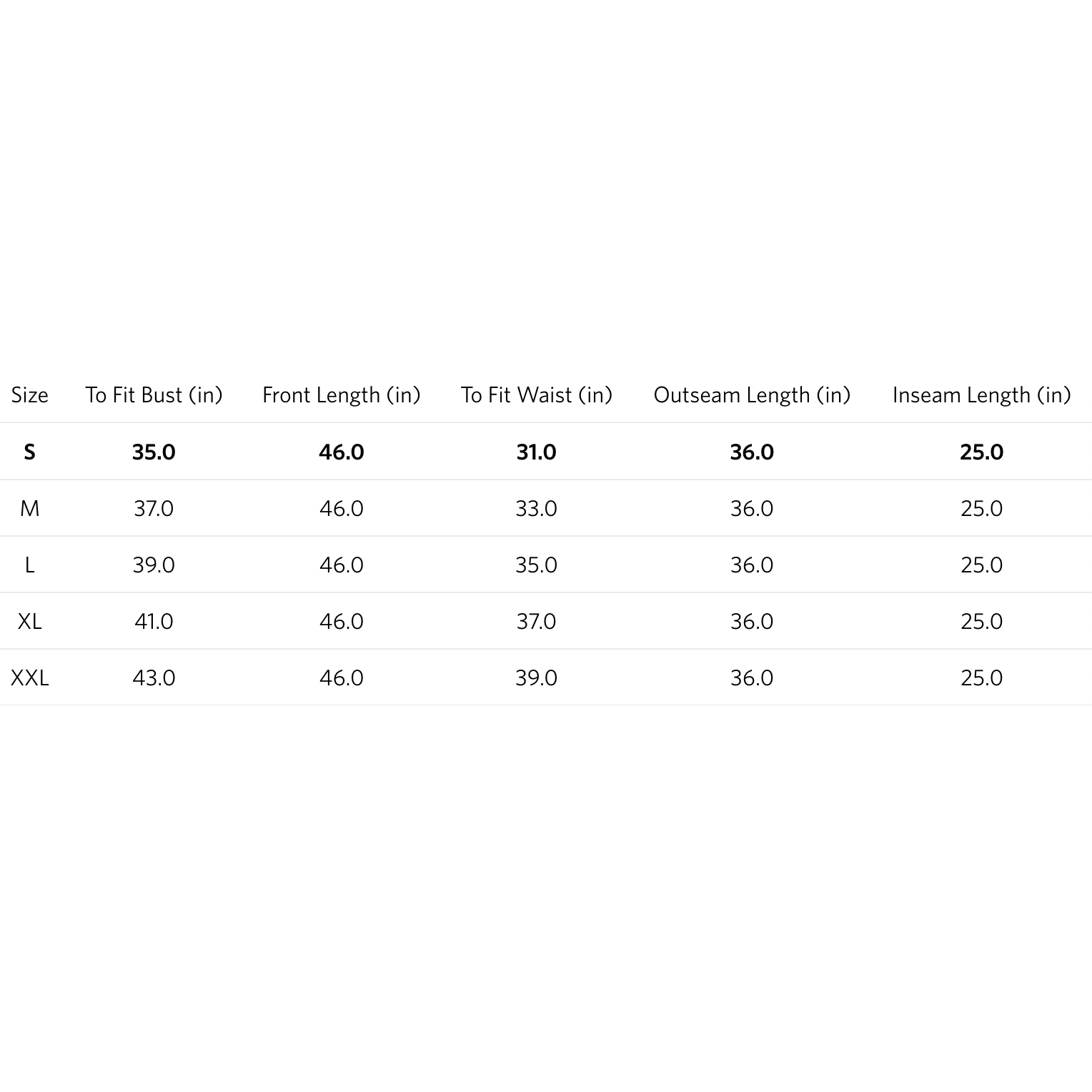
Task: Click the 41.0 bust value for XL
Action: pos(154,621)
